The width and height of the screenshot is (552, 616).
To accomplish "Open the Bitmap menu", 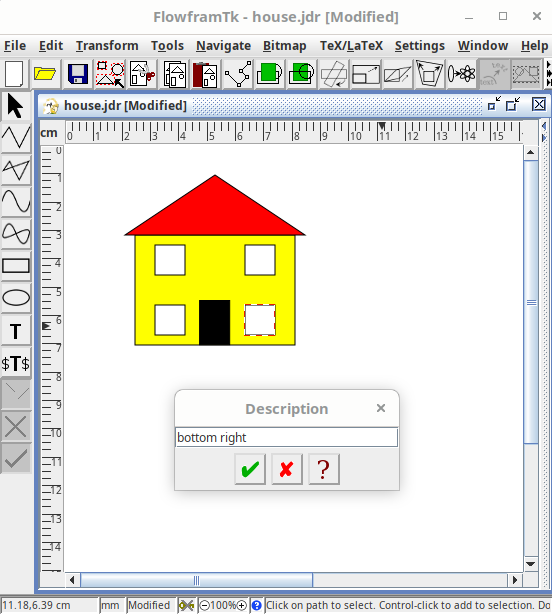I will click(x=284, y=46).
